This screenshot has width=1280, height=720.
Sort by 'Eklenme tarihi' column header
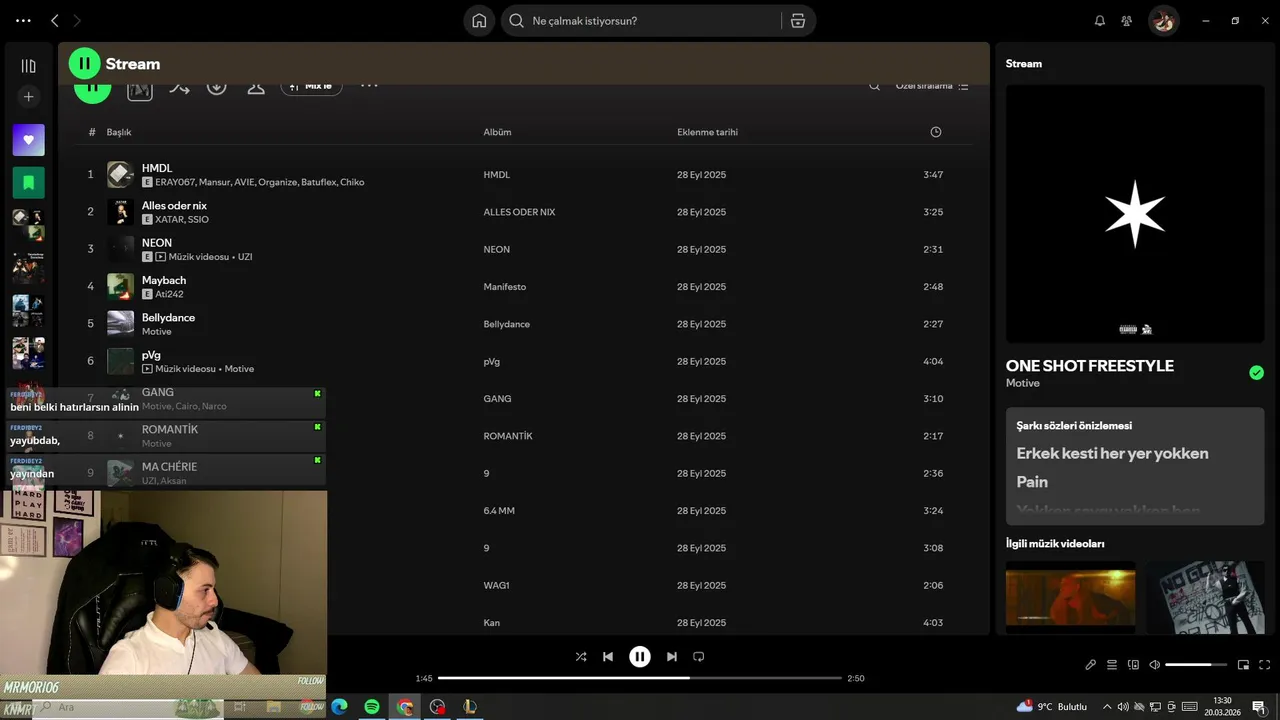pos(707,132)
